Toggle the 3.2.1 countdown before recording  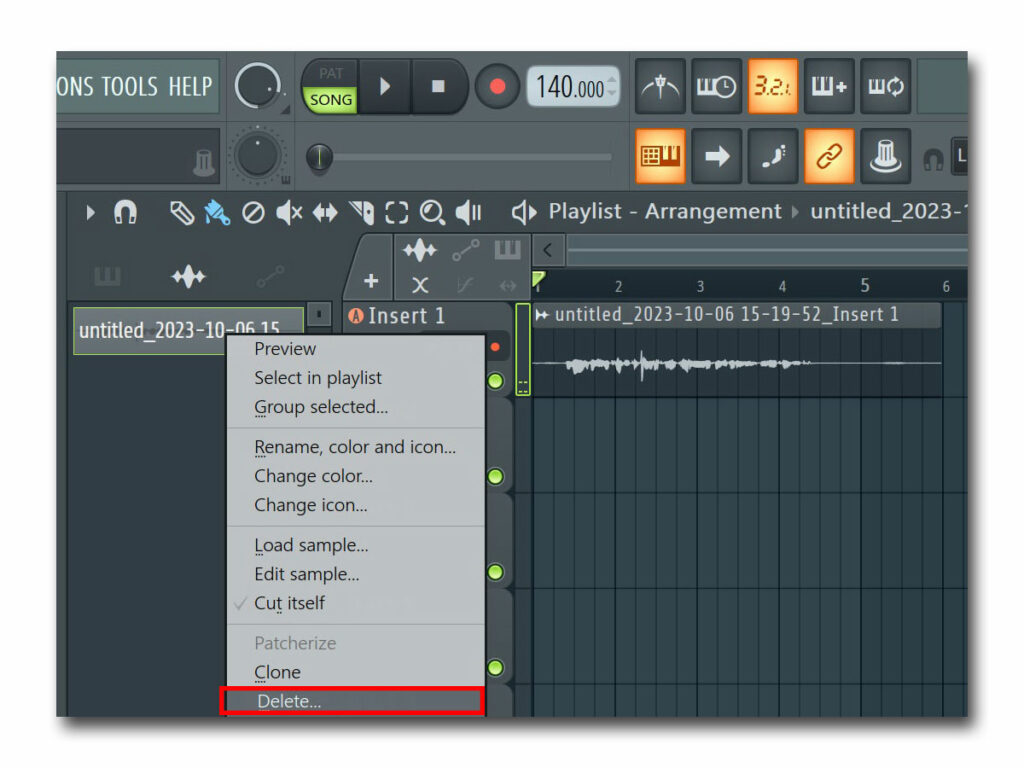click(x=773, y=86)
